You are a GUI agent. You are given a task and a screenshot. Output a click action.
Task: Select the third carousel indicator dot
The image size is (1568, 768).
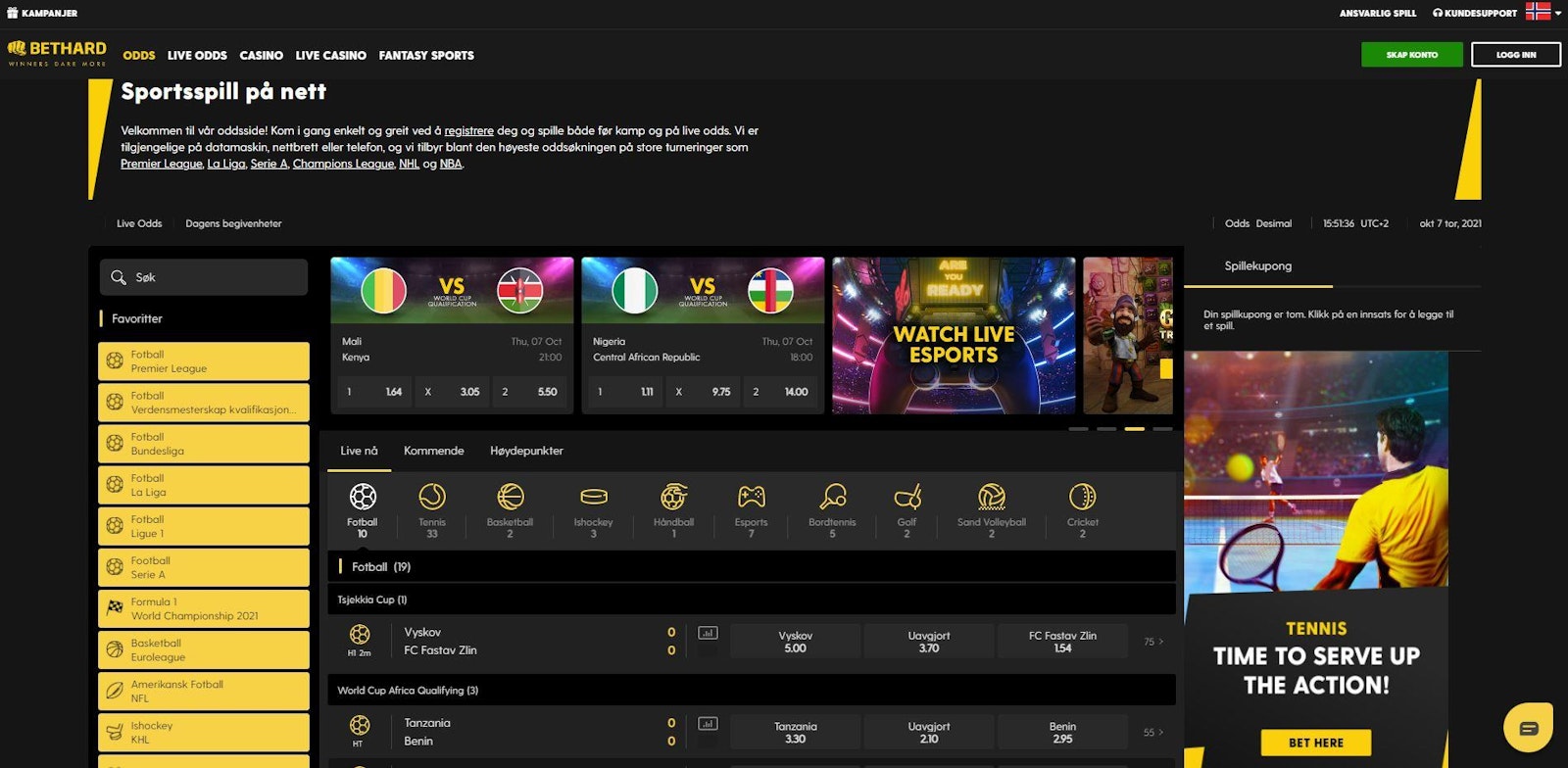pos(1134,429)
